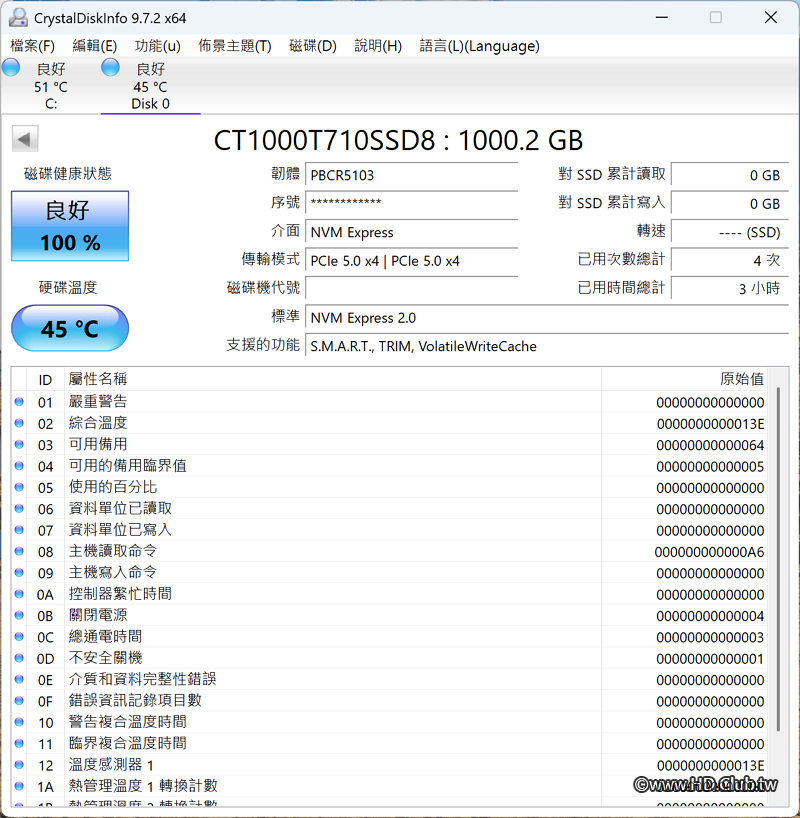
Task: Open the 語言(L)(Language) menu
Action: 479,46
